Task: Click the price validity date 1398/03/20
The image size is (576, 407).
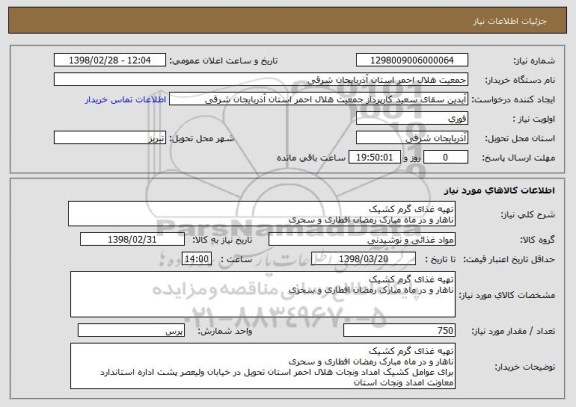Action: tap(363, 259)
